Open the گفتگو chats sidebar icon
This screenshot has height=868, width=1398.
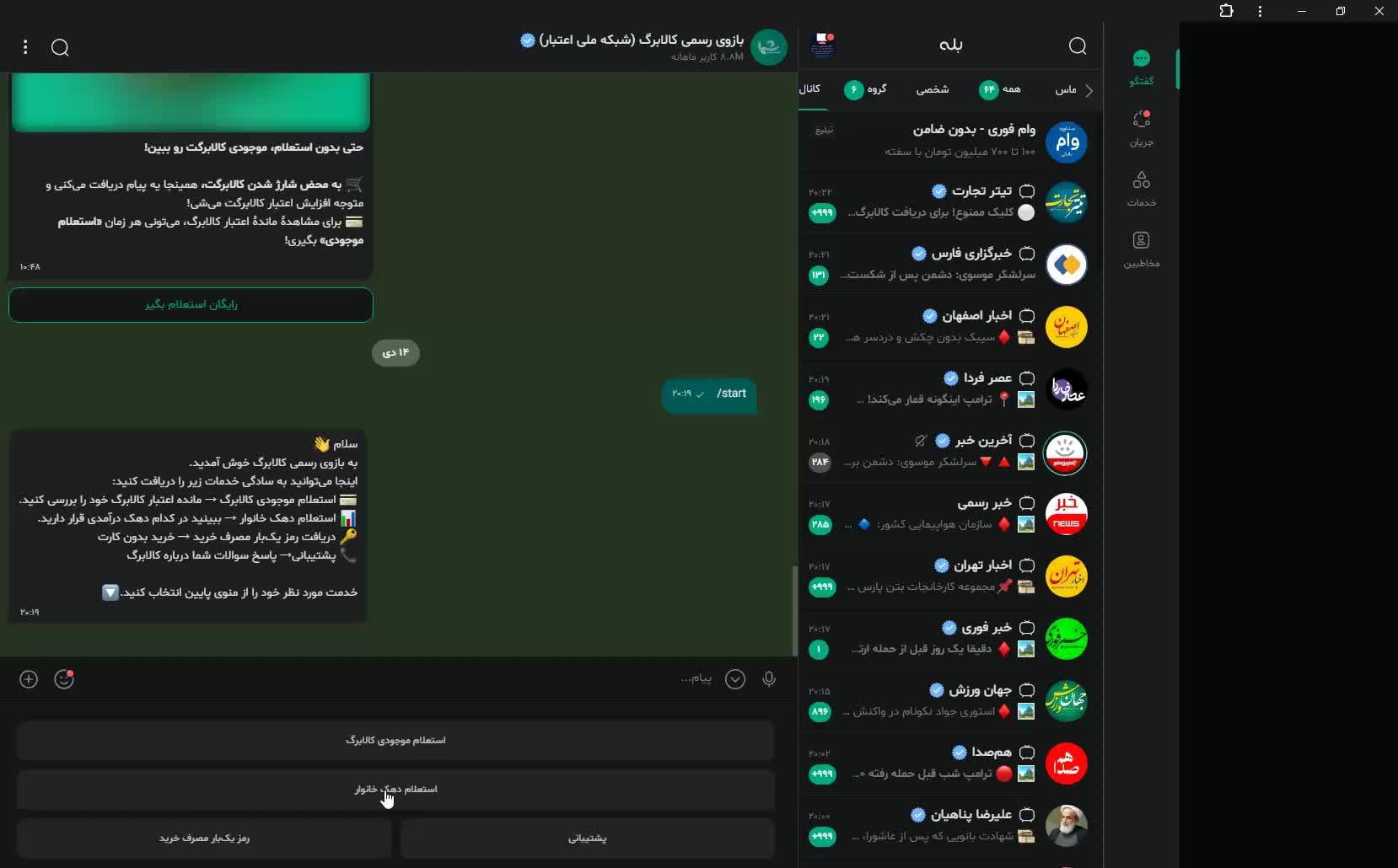click(1141, 67)
